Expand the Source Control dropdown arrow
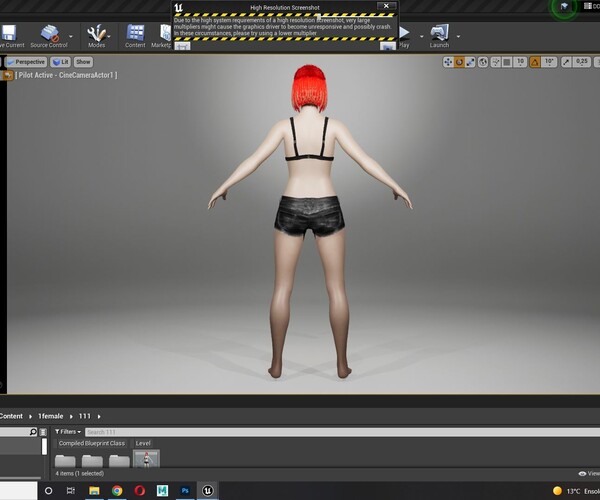 point(71,36)
